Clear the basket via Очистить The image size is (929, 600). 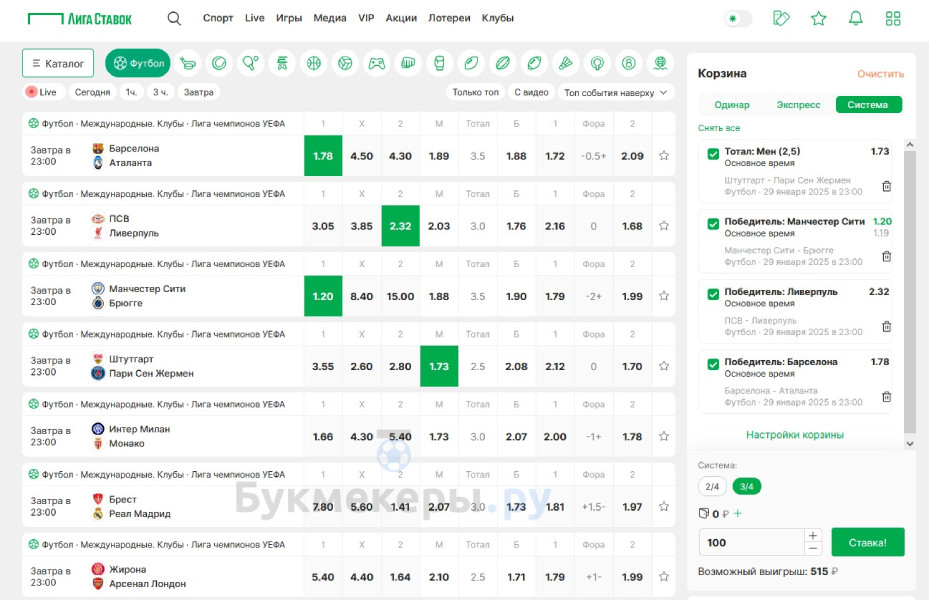(x=880, y=74)
